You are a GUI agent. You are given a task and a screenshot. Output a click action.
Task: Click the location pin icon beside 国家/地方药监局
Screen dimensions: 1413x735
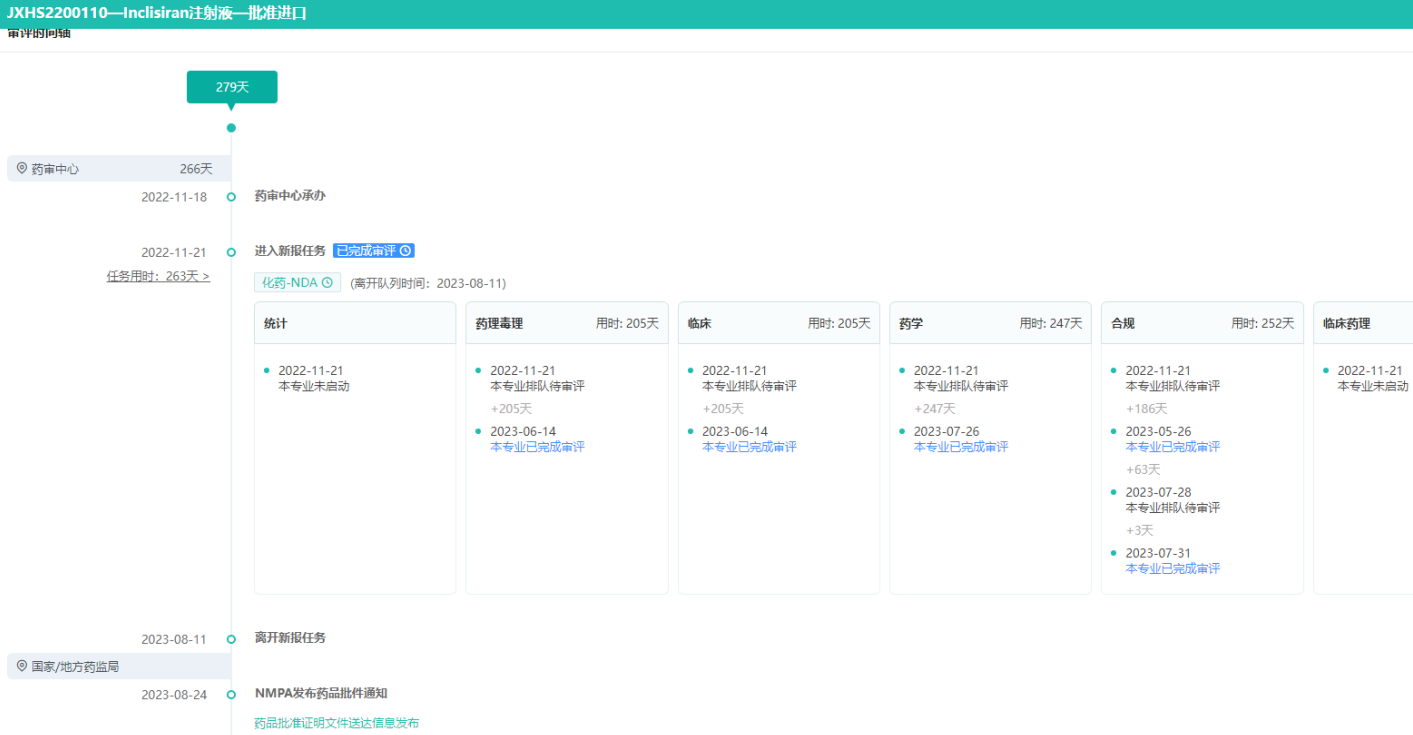click(22, 666)
